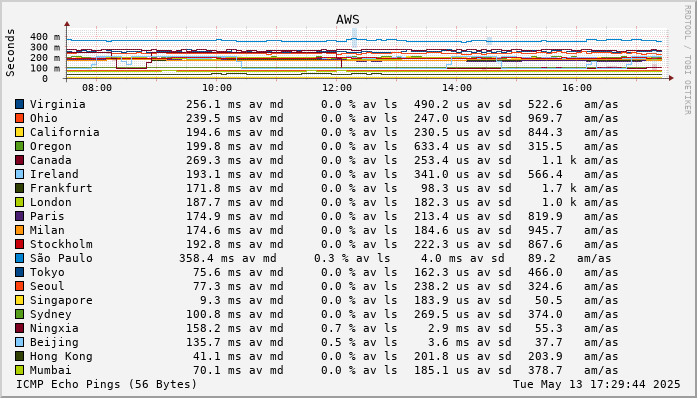
Task: Select the Paris legend label
Action: point(47,216)
